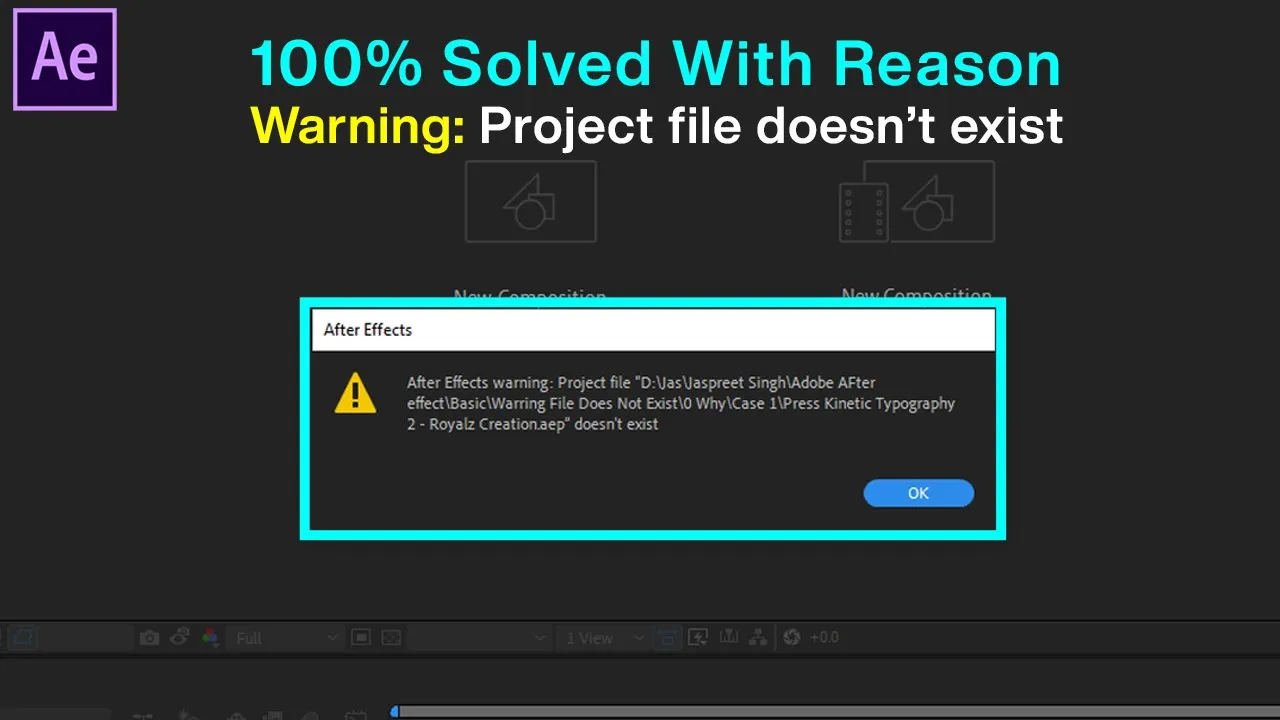Click the Show Snapshot icon

coord(180,637)
